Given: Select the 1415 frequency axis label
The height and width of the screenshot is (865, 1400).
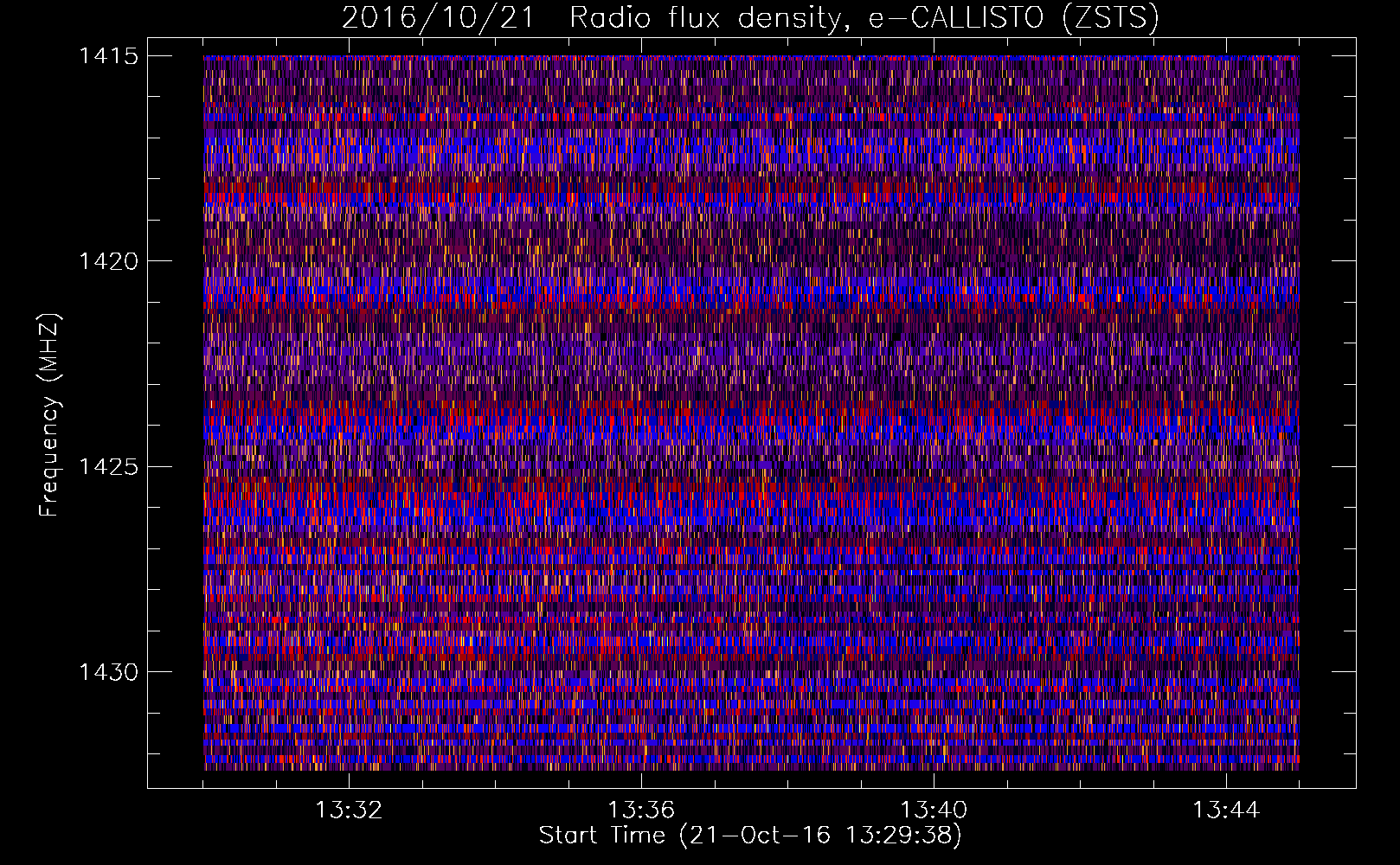Looking at the screenshot, I should 108,56.
